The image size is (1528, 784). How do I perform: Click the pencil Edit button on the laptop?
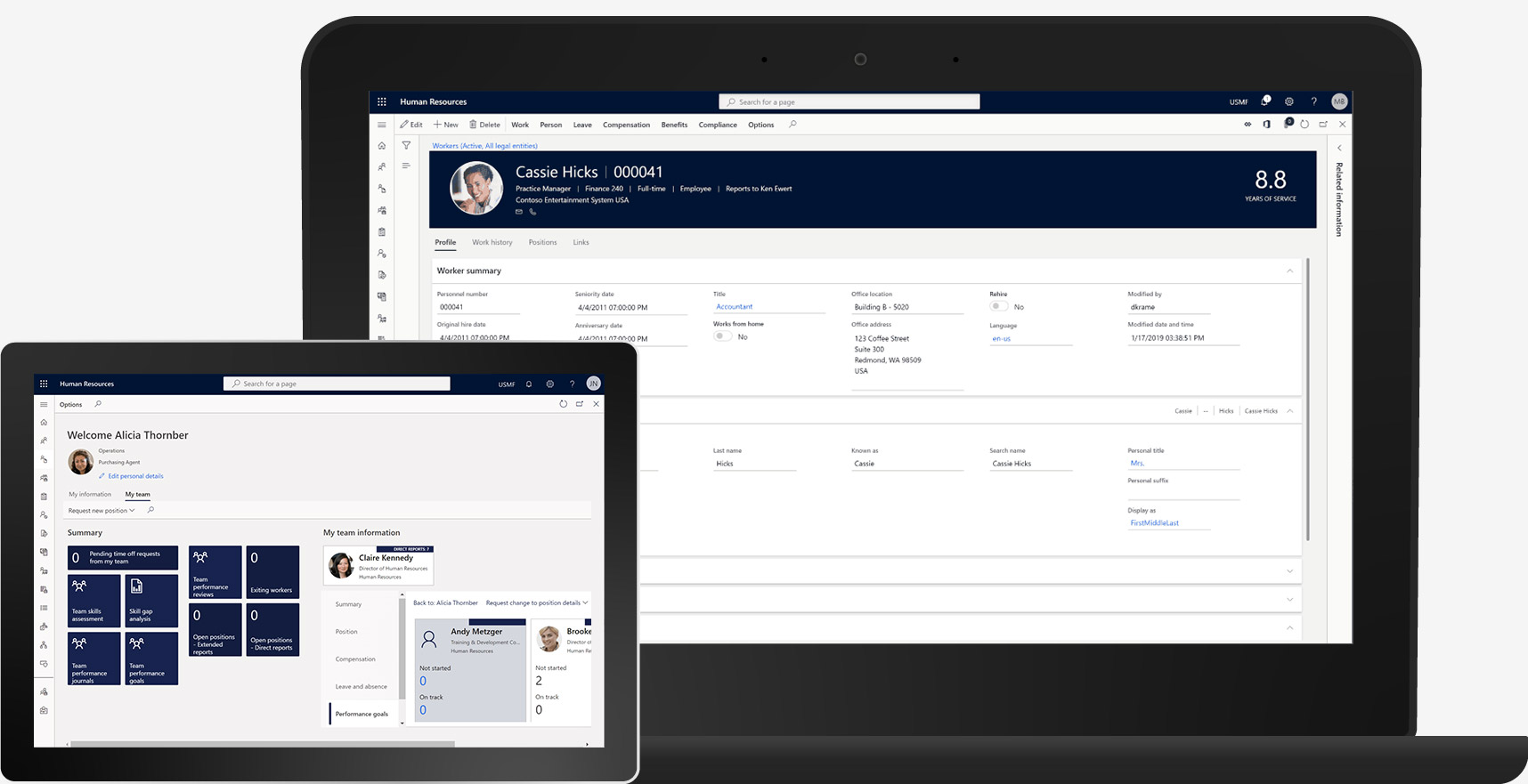411,125
